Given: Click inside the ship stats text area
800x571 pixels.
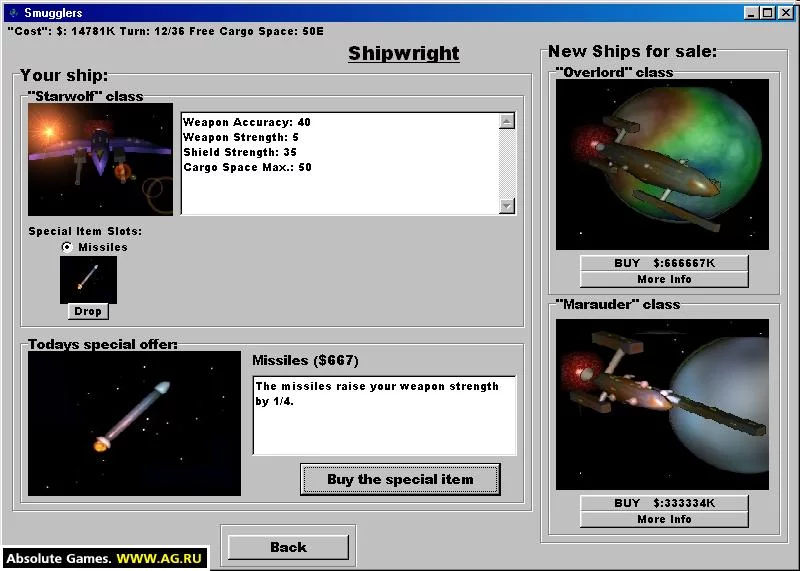Looking at the screenshot, I should pyautogui.click(x=339, y=163).
